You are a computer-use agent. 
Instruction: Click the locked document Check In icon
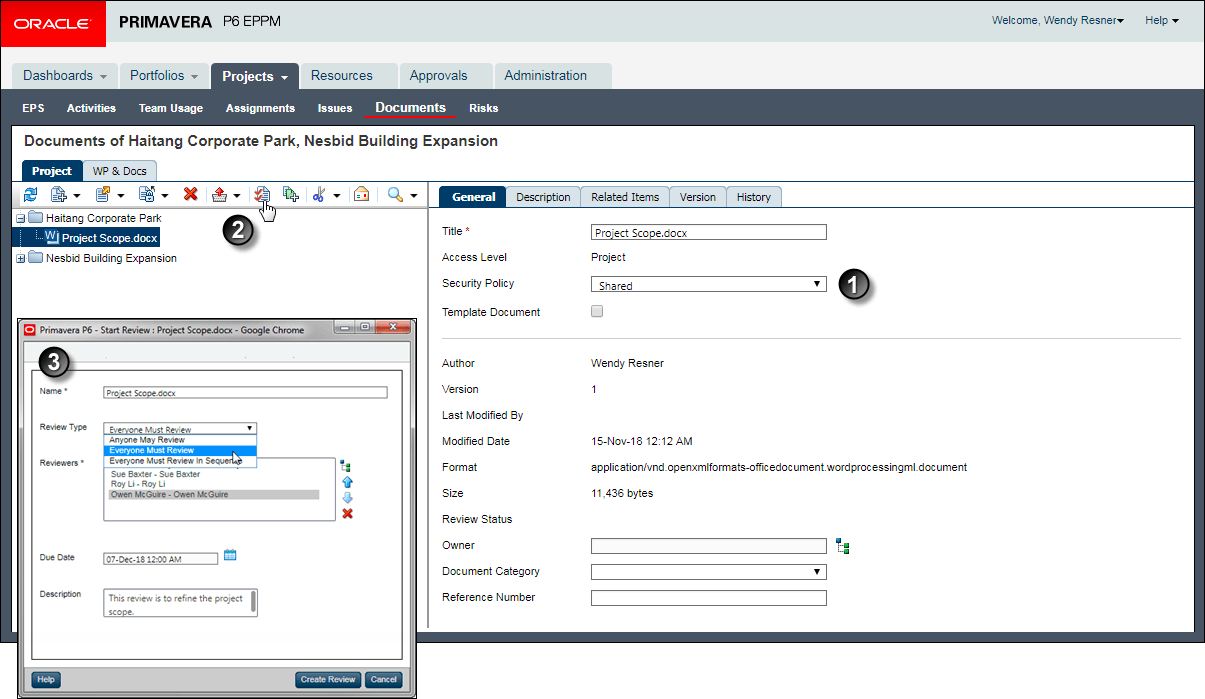(x=146, y=195)
